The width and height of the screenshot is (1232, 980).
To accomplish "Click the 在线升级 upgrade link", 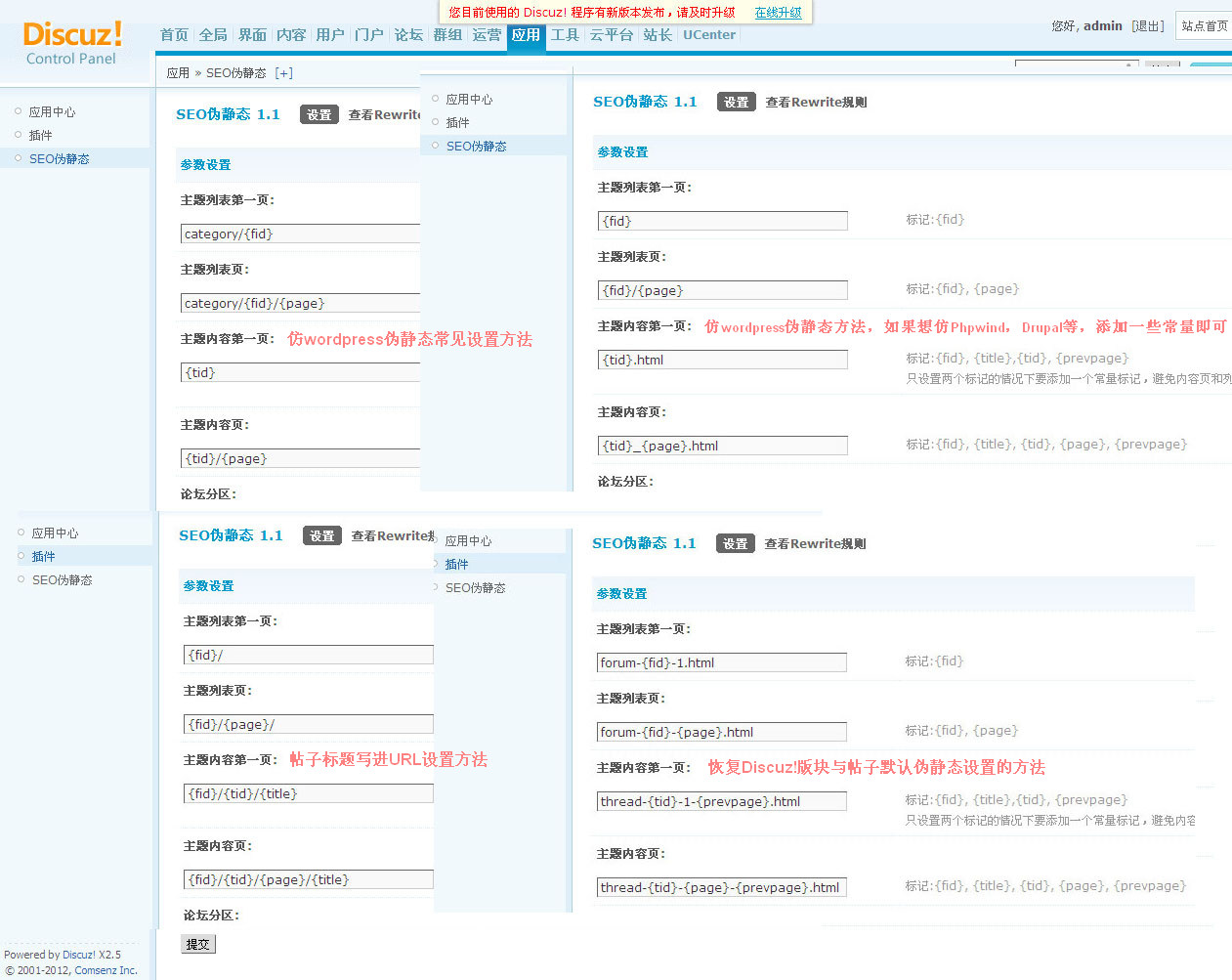I will pos(778,13).
